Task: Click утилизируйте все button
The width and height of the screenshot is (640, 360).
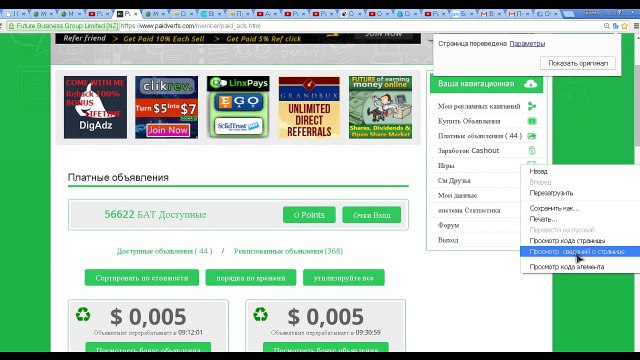Action: (x=344, y=278)
